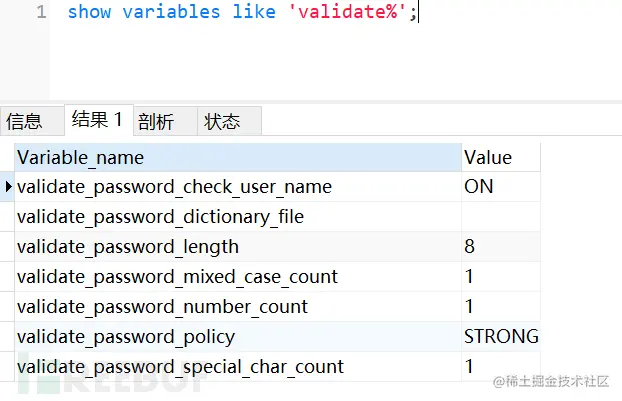Viewport: 622px width, 401px height.
Task: Open the 剖析 tab
Action: pyautogui.click(x=165, y=121)
